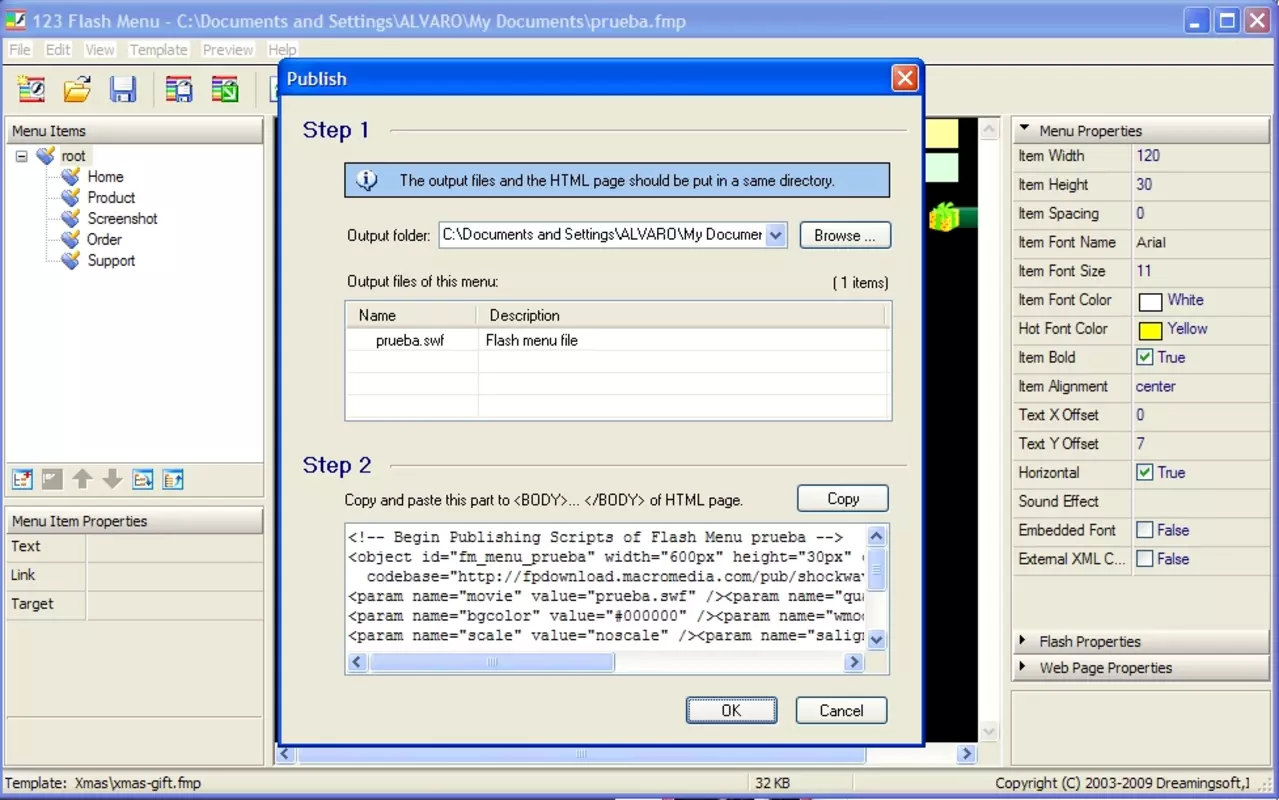Click the code box scroll-down arrow

click(x=877, y=639)
